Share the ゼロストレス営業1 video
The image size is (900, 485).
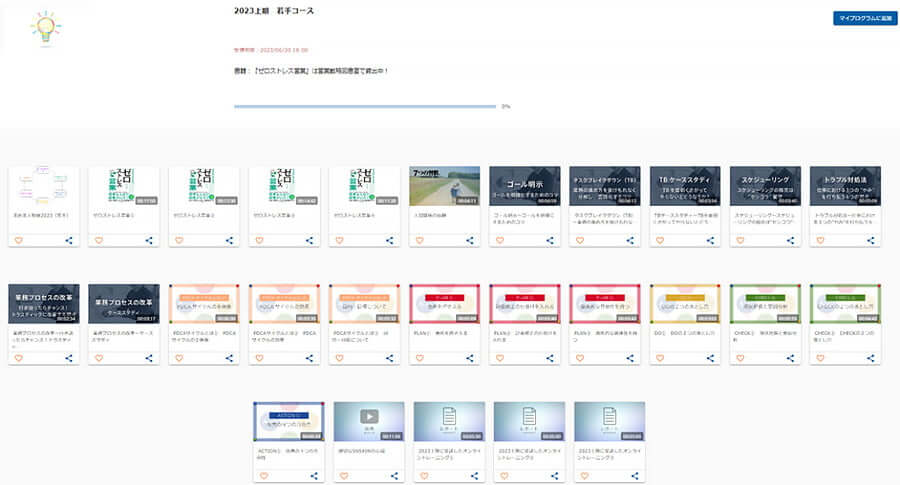click(x=149, y=241)
